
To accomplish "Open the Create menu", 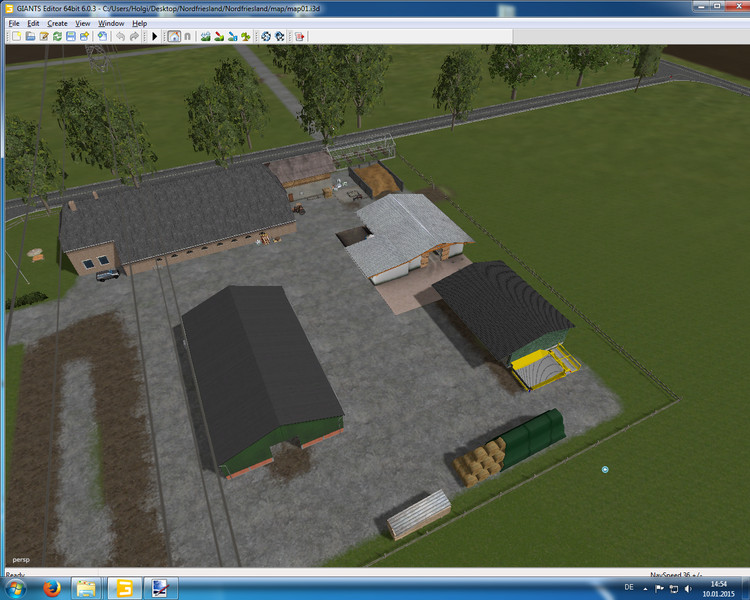I will click(58, 23).
